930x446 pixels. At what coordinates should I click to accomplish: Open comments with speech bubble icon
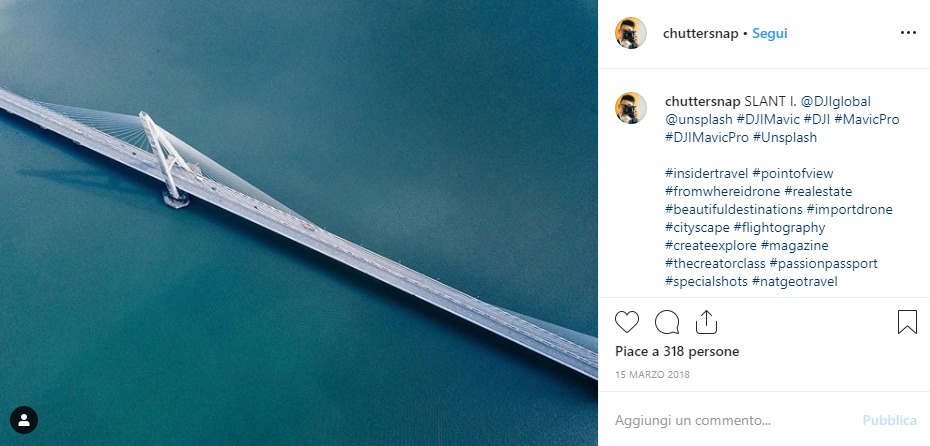pos(667,322)
